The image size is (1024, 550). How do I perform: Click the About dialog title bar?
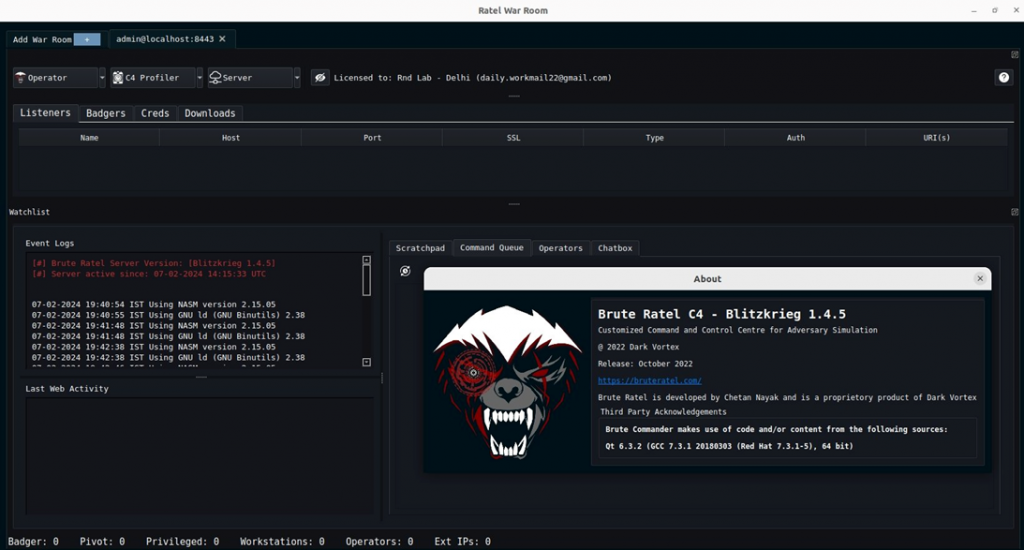[707, 279]
